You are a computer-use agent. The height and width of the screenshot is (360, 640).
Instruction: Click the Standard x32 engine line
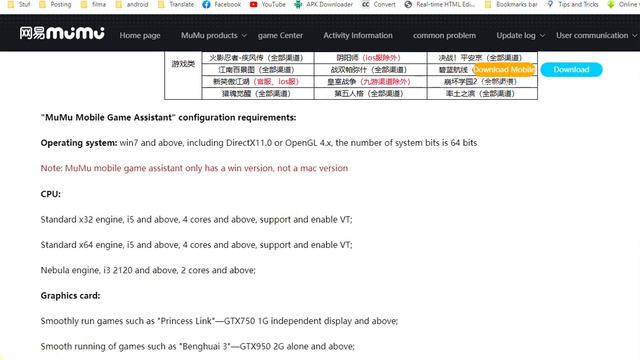pos(196,220)
